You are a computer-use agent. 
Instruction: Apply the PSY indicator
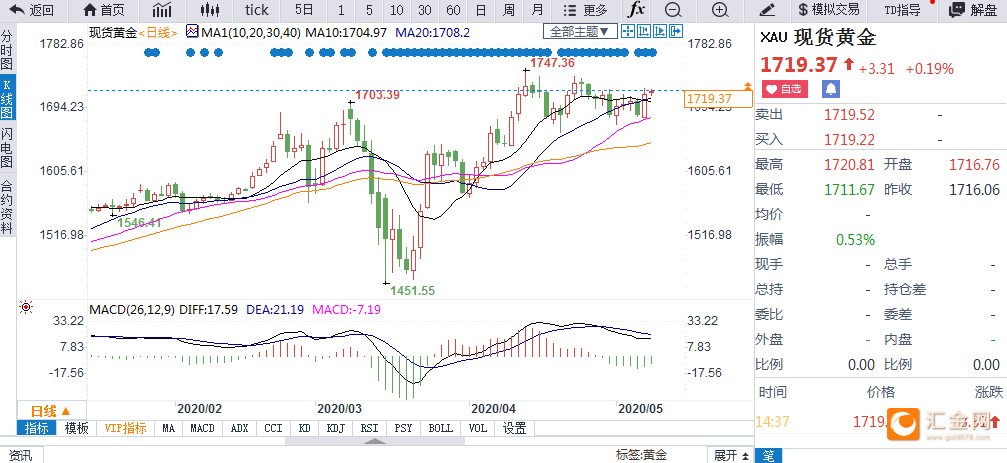(x=403, y=428)
